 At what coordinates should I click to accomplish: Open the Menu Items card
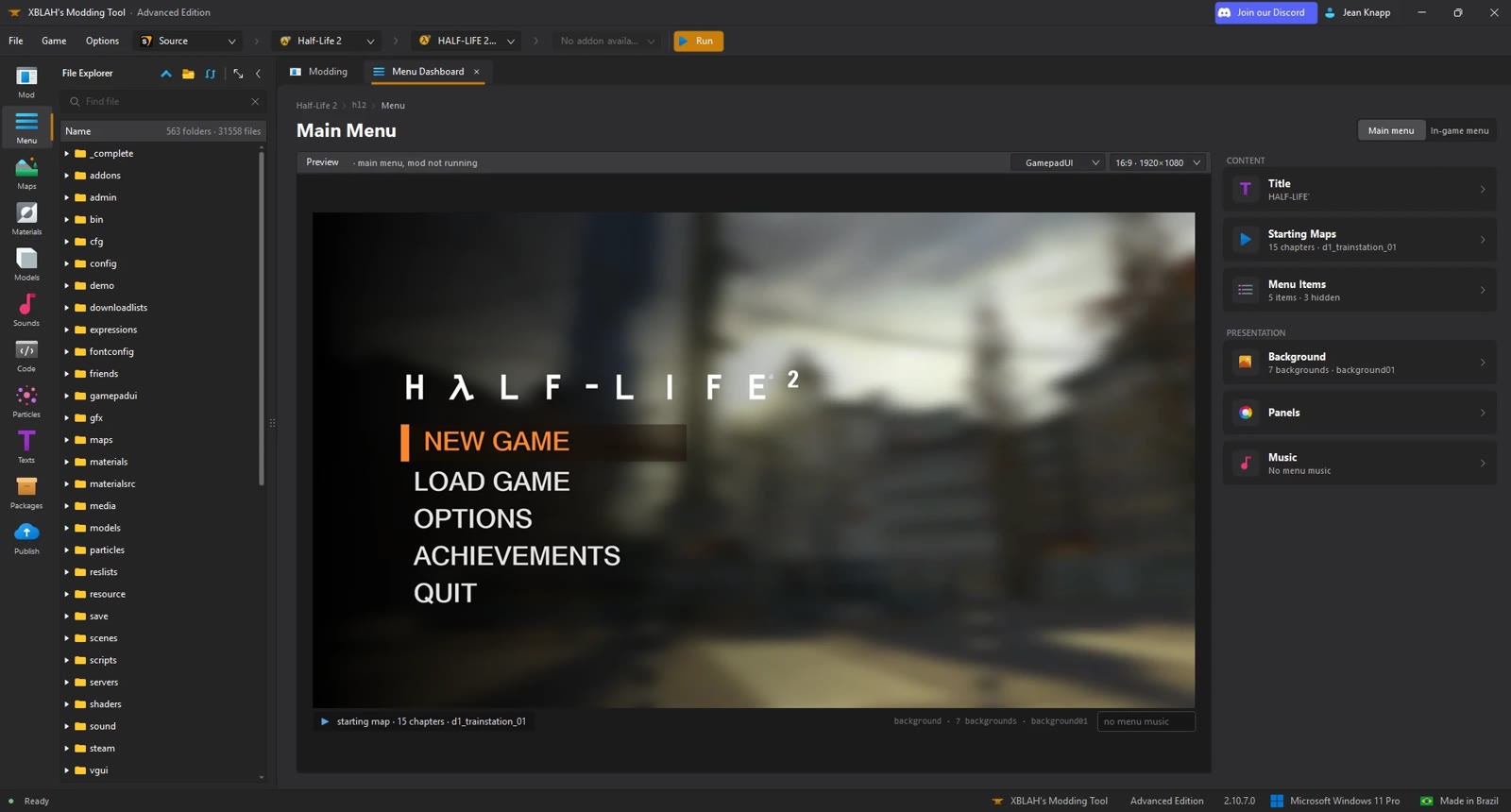pos(1360,290)
